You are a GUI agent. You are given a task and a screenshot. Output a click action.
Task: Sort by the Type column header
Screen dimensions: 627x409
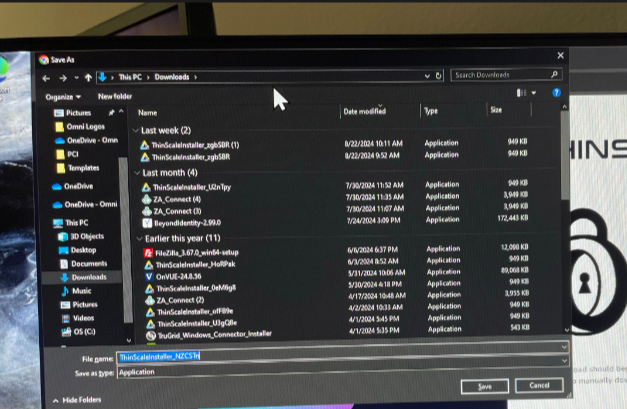[x=431, y=111]
